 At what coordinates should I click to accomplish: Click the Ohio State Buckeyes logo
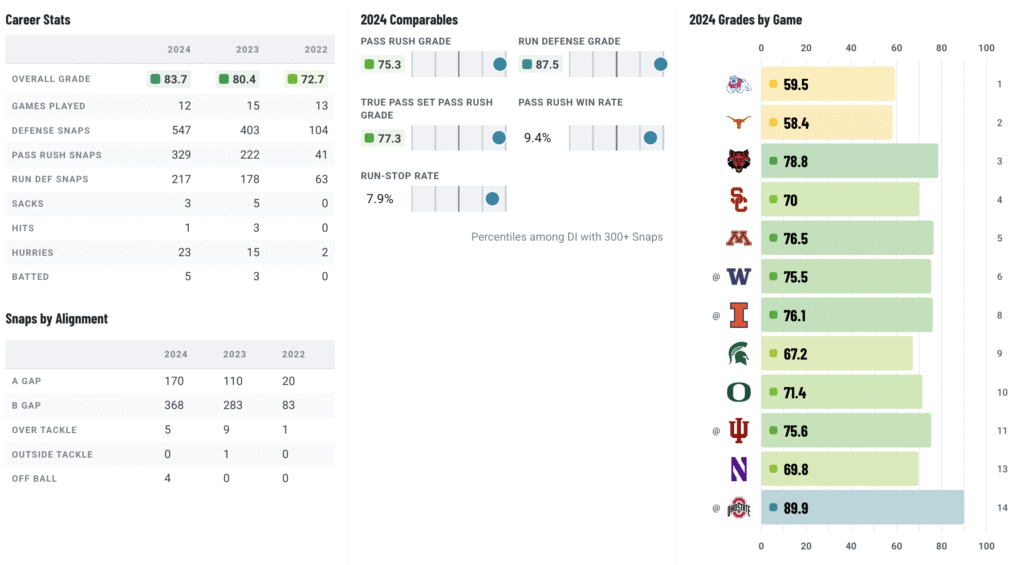739,508
